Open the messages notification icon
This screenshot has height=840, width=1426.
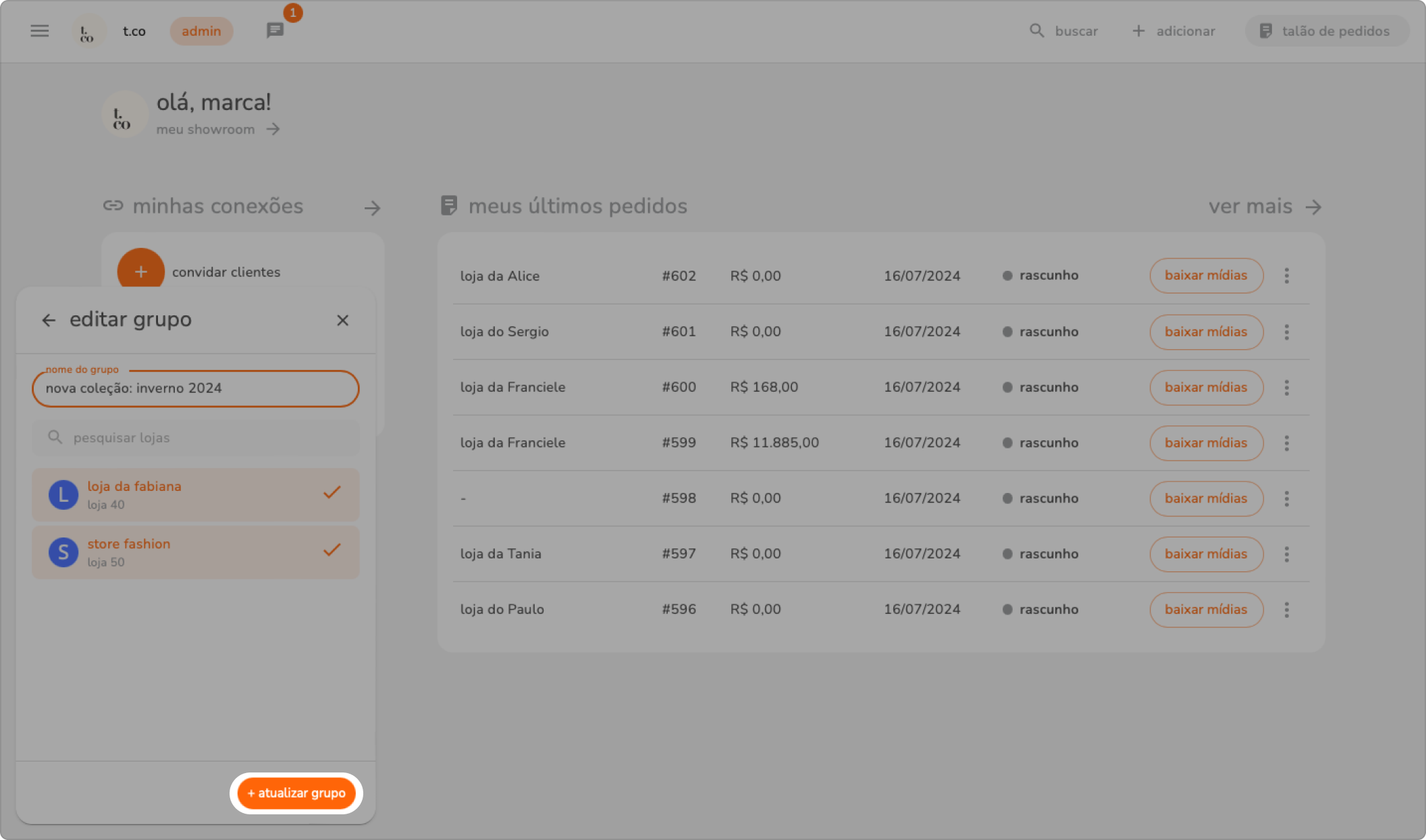click(x=275, y=30)
